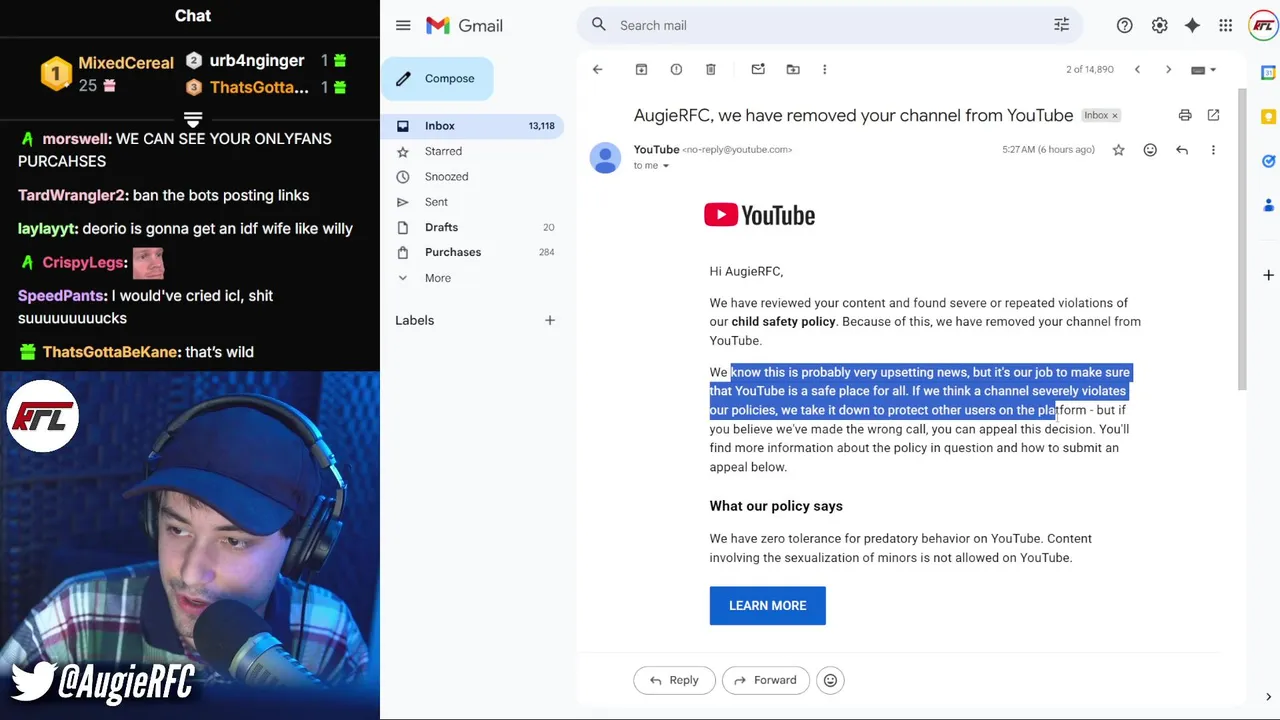1280x720 pixels.
Task: Add emoji reaction button beside Forward
Action: click(x=830, y=680)
